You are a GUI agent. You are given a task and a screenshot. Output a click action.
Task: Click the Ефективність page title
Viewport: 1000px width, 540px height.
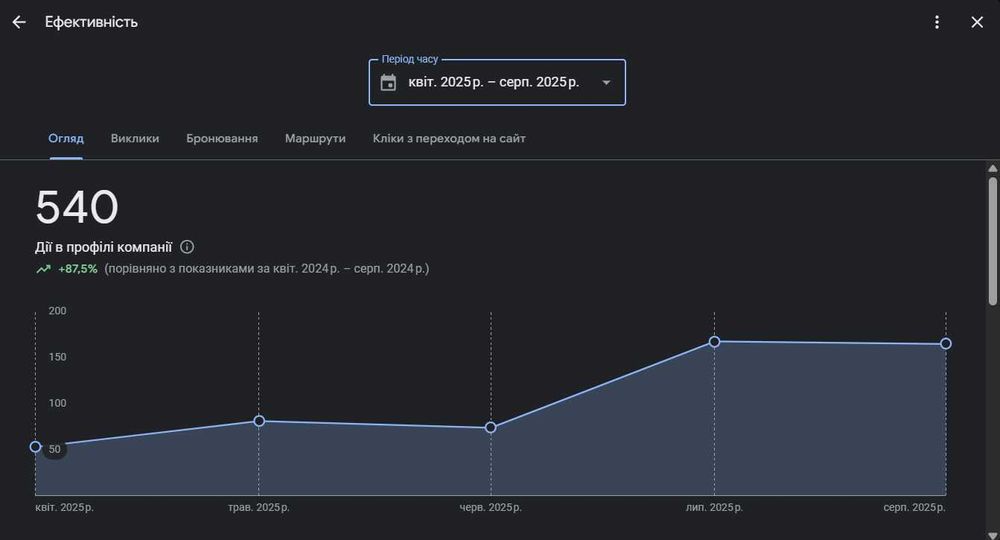point(91,22)
